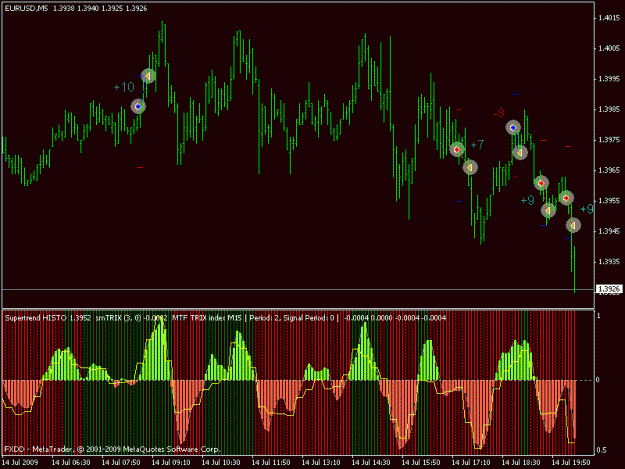Screen dimensions: 625x469
Task: Click the highlighted 1.3926 current price tag
Action: [x=609, y=288]
